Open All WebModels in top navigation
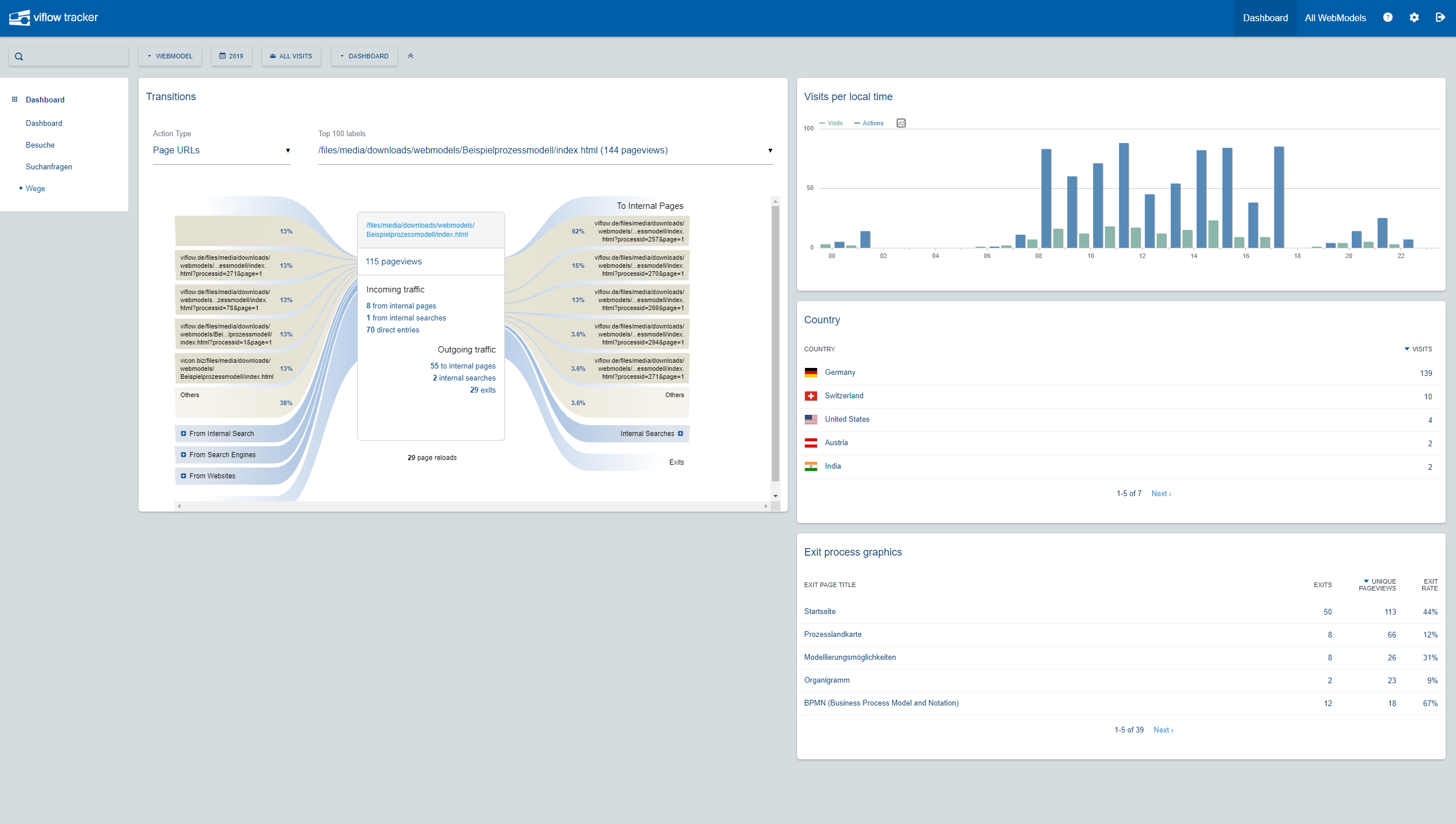The height and width of the screenshot is (824, 1456). (1335, 18)
